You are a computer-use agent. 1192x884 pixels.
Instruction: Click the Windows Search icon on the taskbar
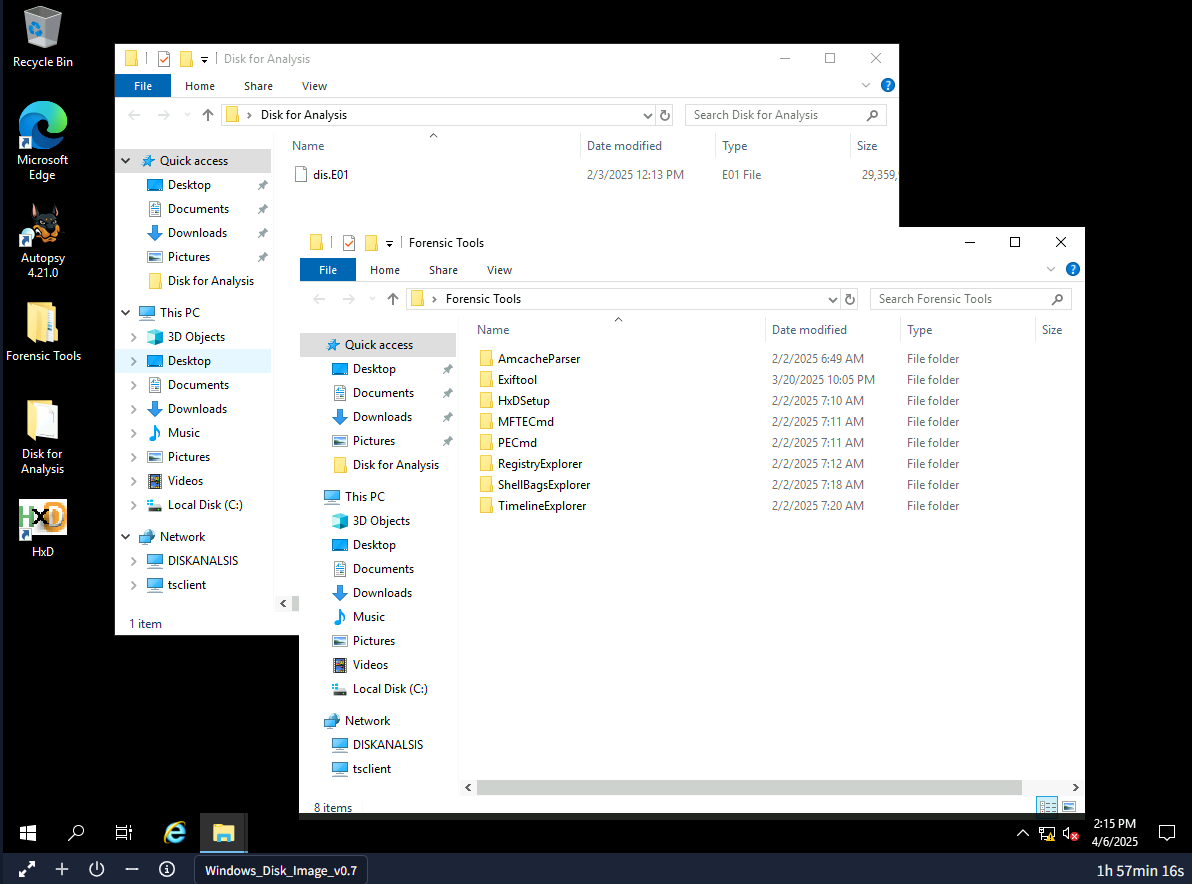click(75, 832)
